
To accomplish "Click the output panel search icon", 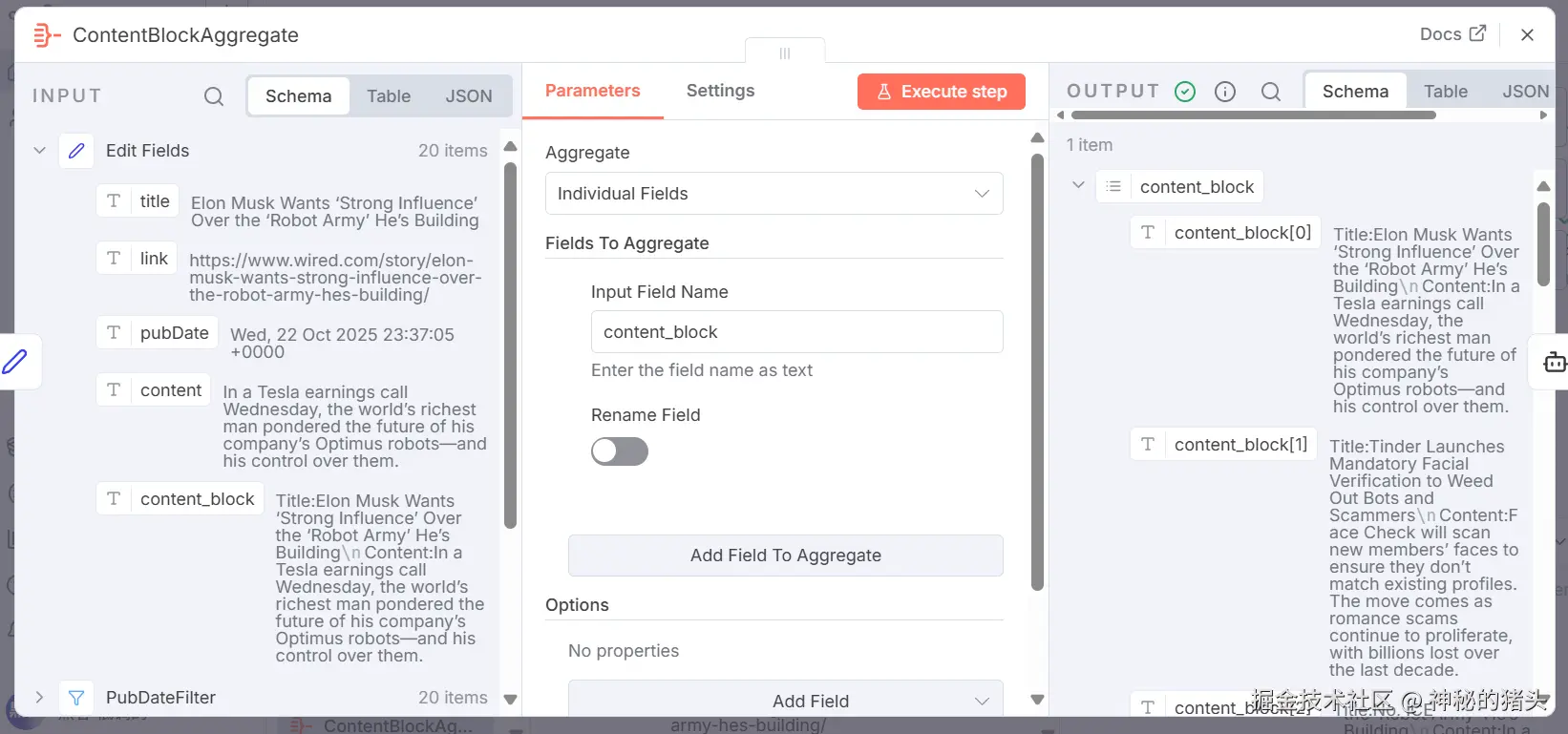I will pos(1270,92).
